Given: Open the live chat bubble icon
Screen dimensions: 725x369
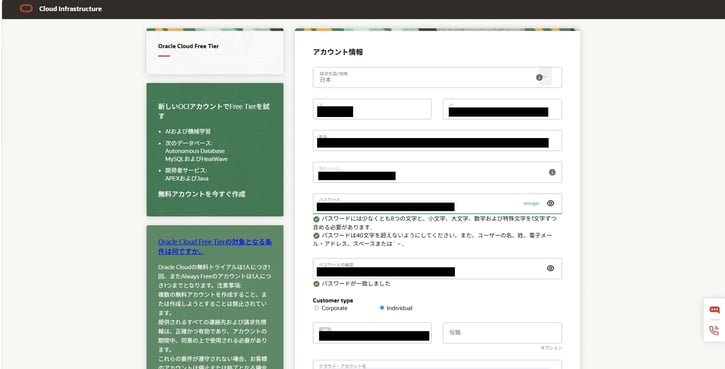Looking at the screenshot, I should click(714, 310).
